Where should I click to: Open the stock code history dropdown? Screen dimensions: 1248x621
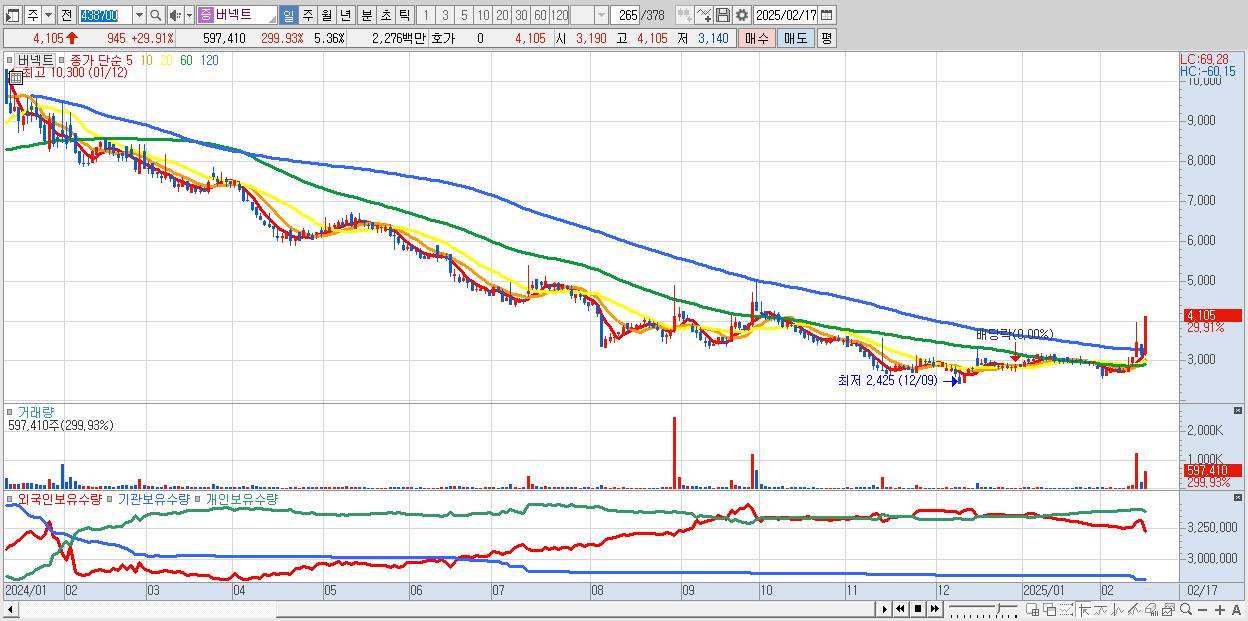(139, 15)
